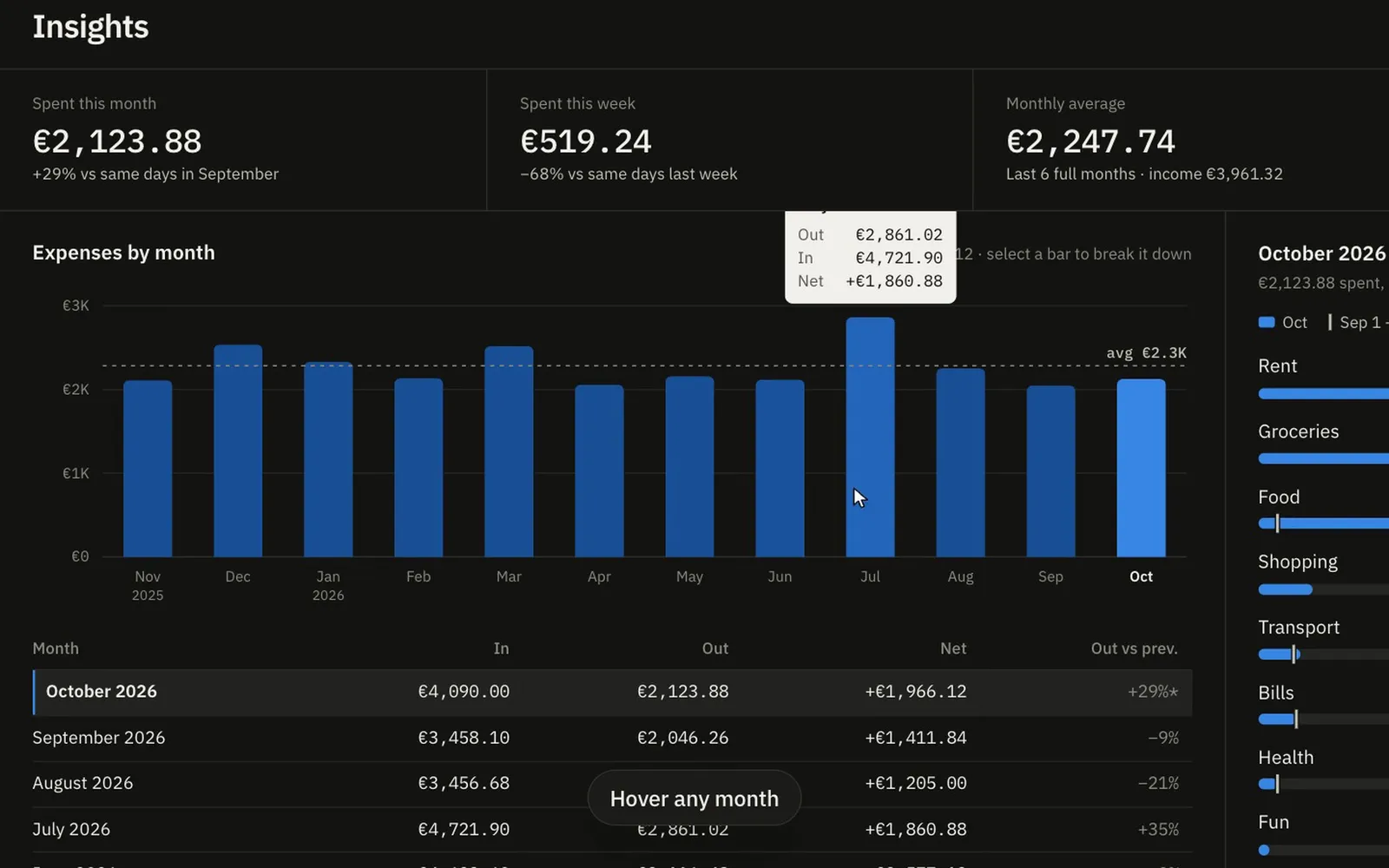Image resolution: width=1389 pixels, height=868 pixels.
Task: Click July's +35% change cell
Action: point(1158,830)
